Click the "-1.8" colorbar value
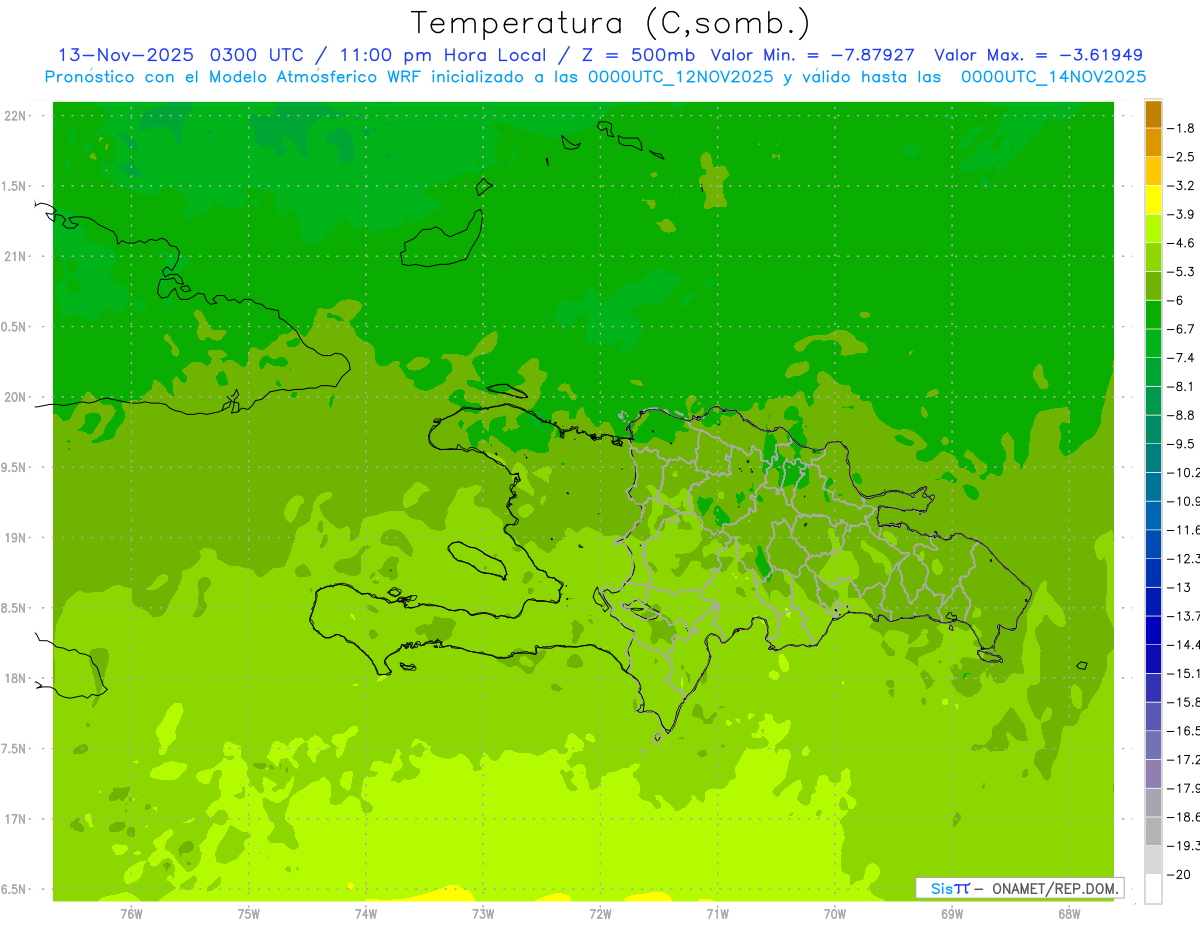 tap(1181, 128)
